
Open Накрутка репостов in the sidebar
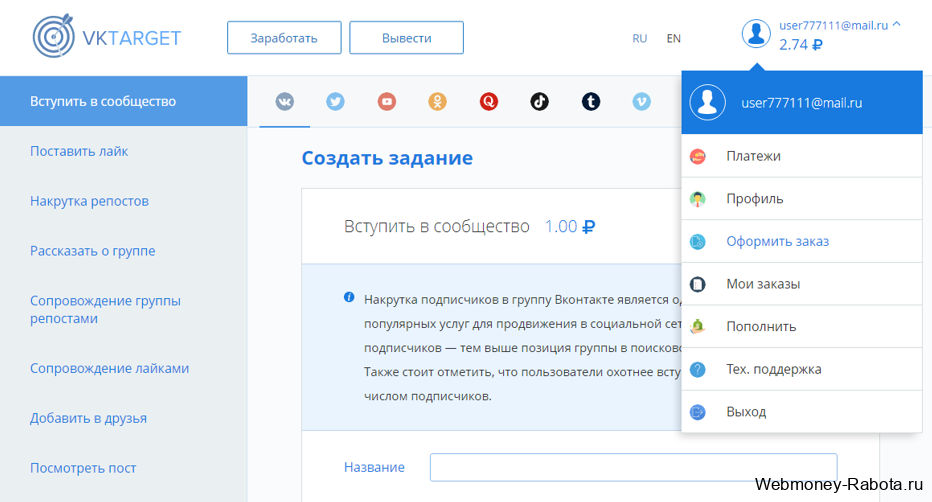pyautogui.click(x=89, y=201)
